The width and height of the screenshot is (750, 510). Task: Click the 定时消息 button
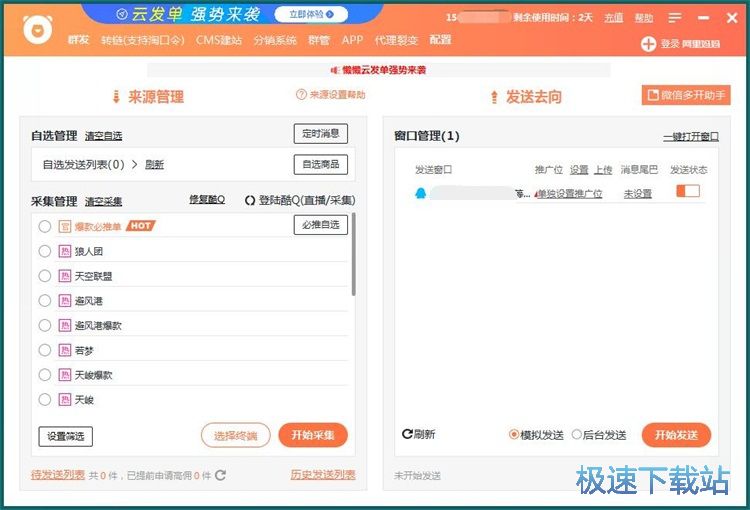pos(320,134)
